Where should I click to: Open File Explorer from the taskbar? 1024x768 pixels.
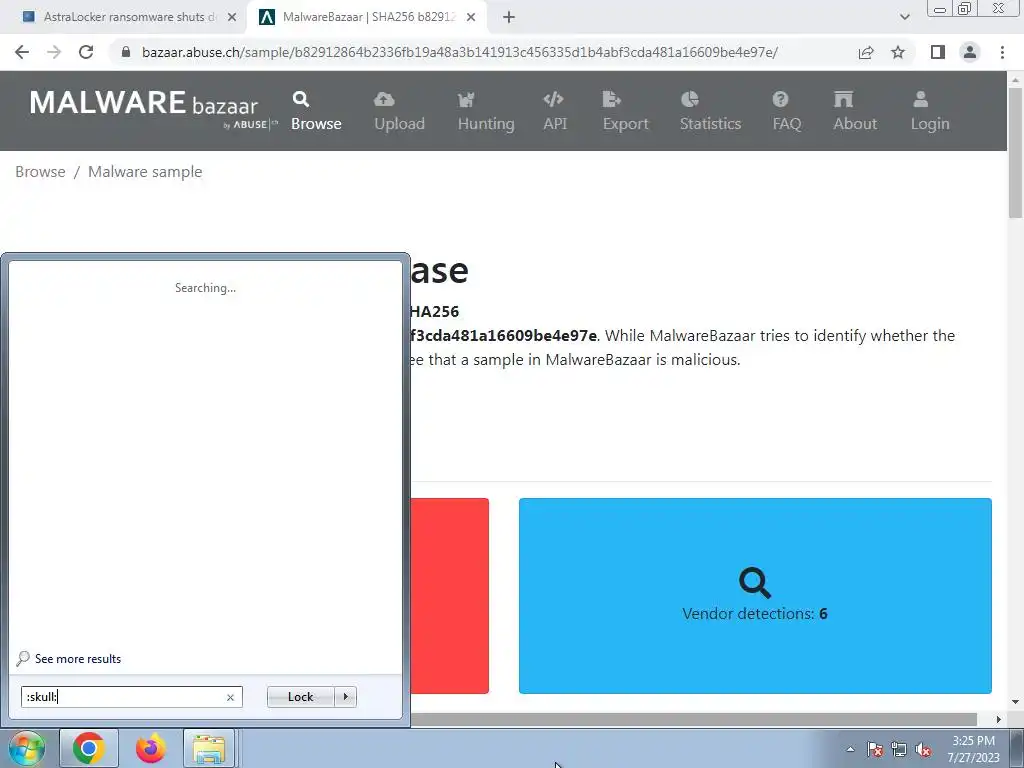tap(209, 748)
